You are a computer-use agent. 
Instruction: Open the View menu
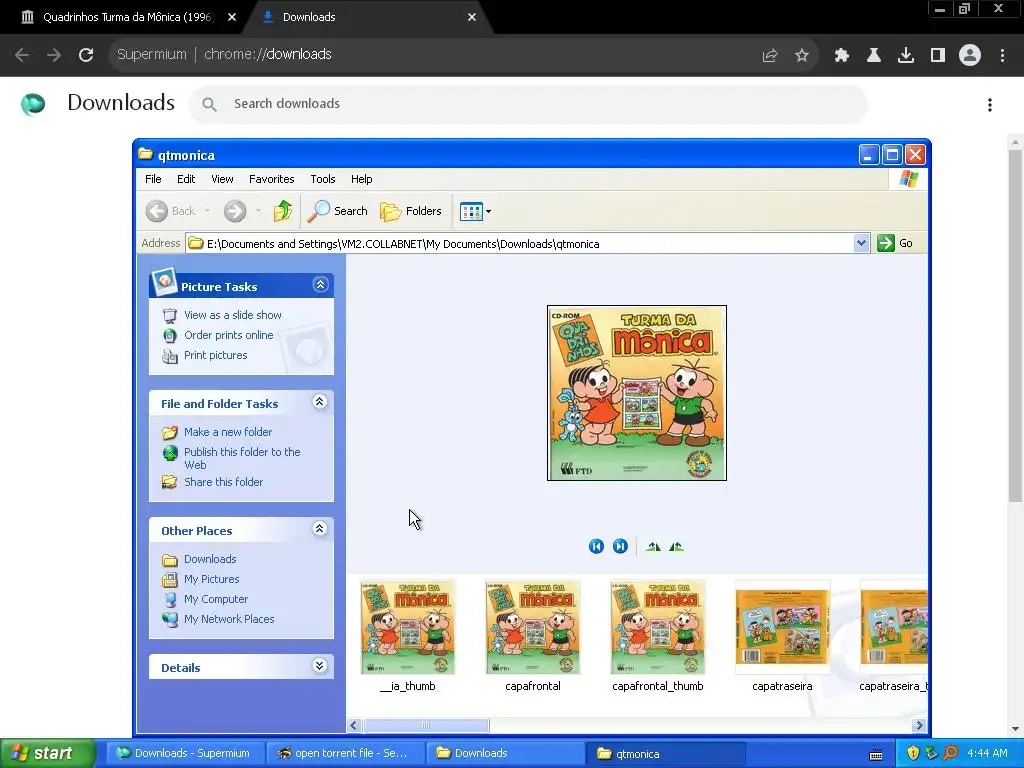[x=222, y=179]
